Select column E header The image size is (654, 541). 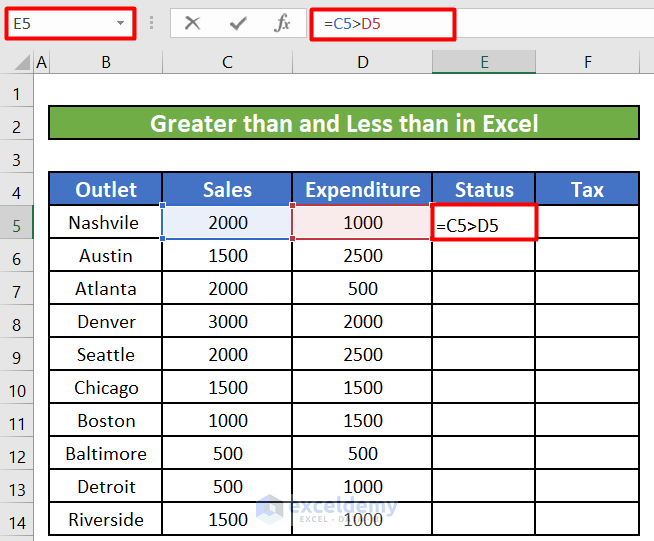(484, 62)
